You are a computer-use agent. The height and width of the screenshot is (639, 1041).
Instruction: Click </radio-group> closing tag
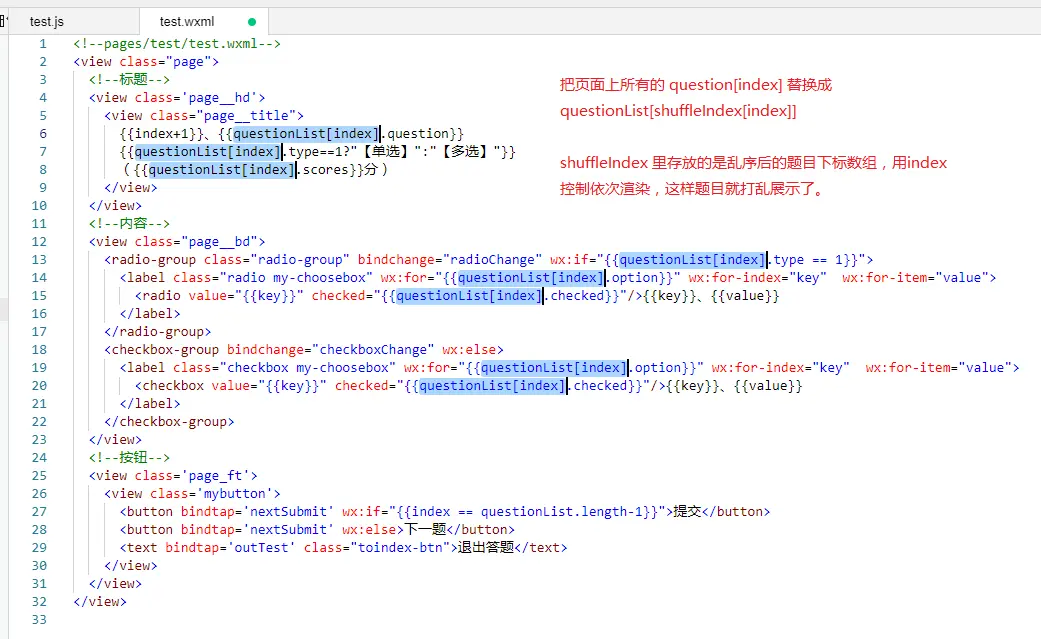click(158, 331)
